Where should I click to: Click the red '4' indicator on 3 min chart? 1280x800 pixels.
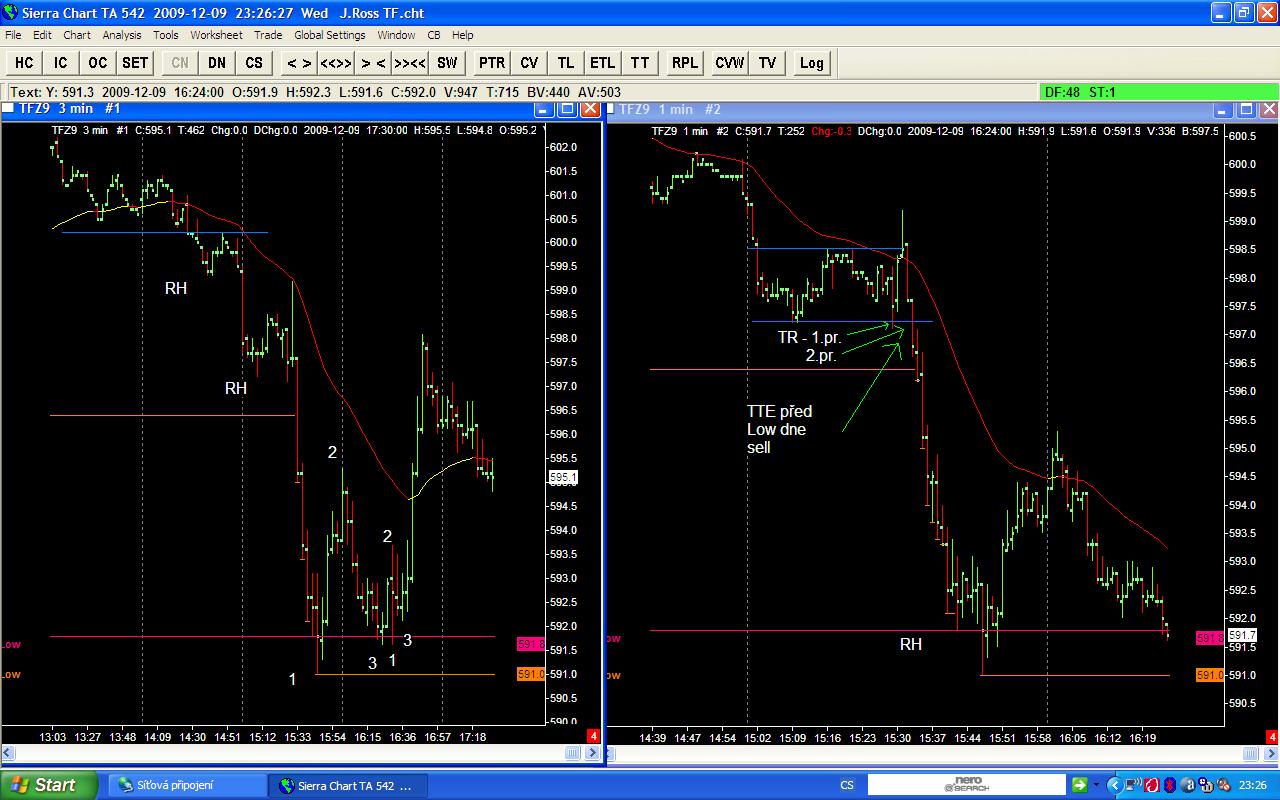(x=593, y=737)
